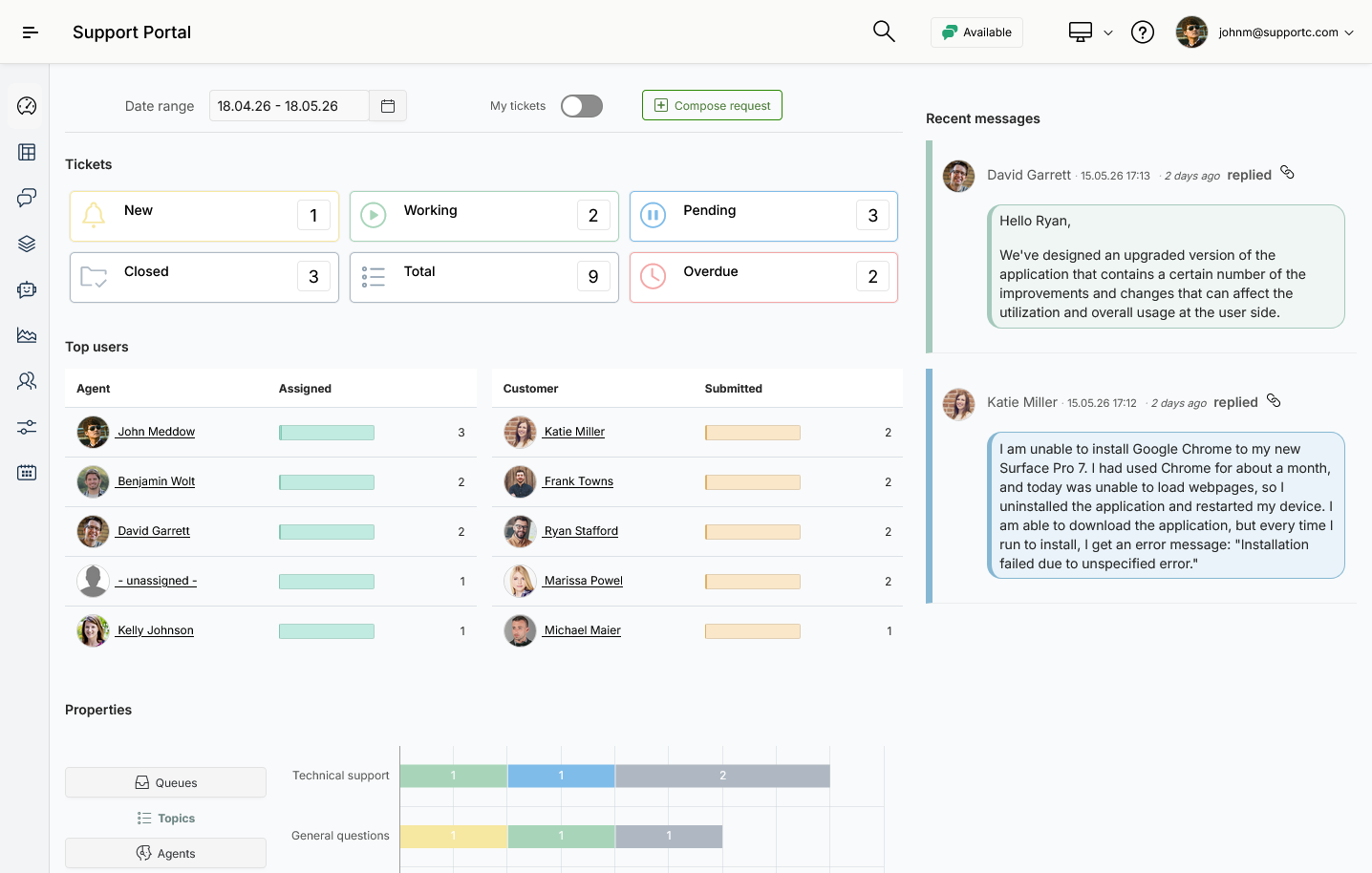Open the calendar sidebar icon
The image size is (1372, 873).
[27, 473]
